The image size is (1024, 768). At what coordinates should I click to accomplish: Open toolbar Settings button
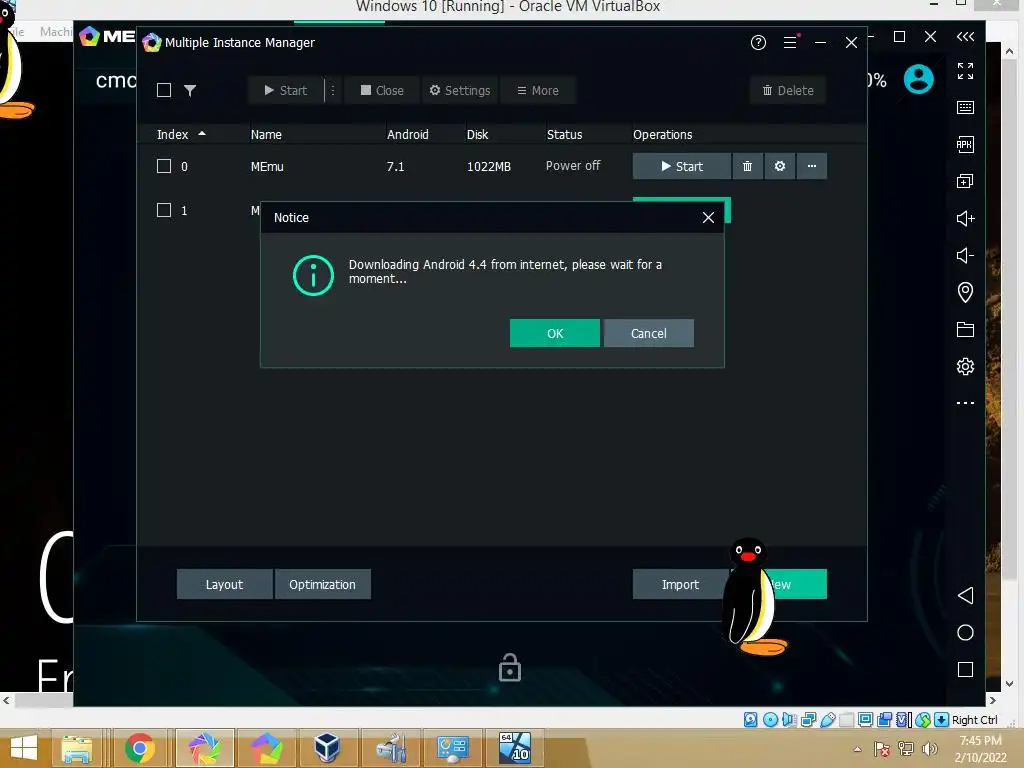460,90
